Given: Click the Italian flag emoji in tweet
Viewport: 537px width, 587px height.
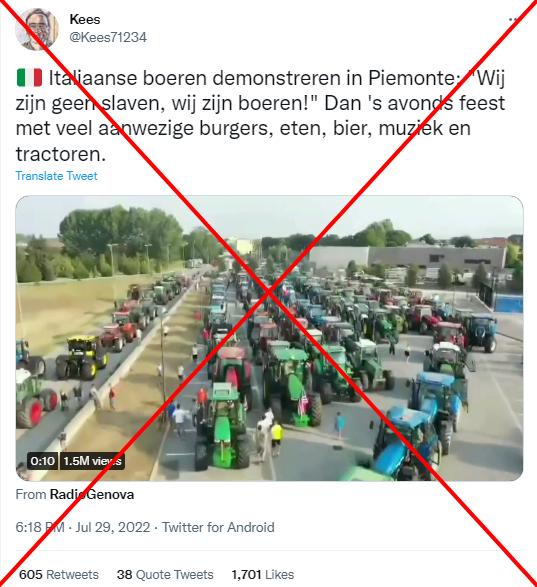Looking at the screenshot, I should tap(29, 78).
